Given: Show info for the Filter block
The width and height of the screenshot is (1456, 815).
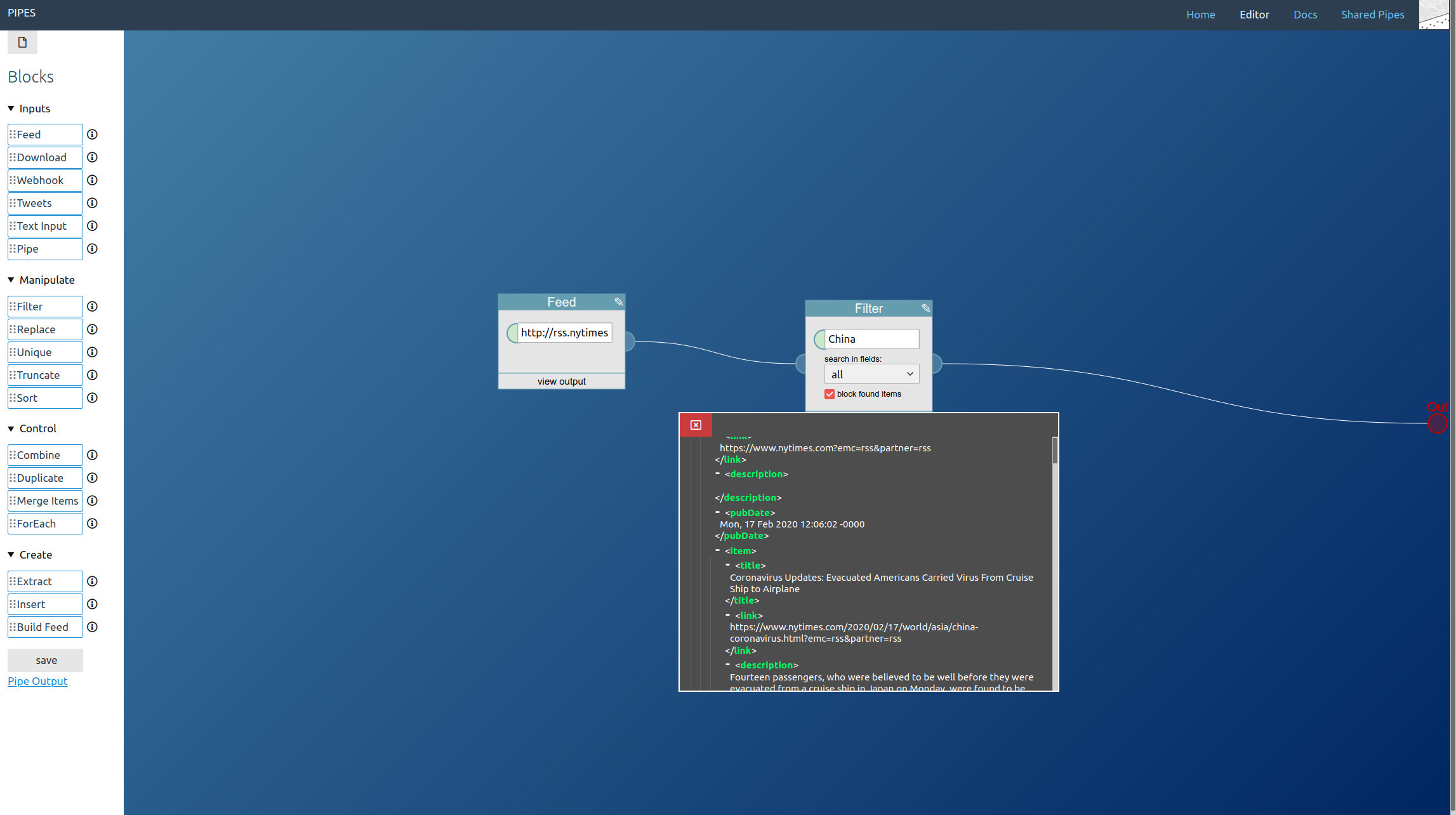Looking at the screenshot, I should click(92, 307).
